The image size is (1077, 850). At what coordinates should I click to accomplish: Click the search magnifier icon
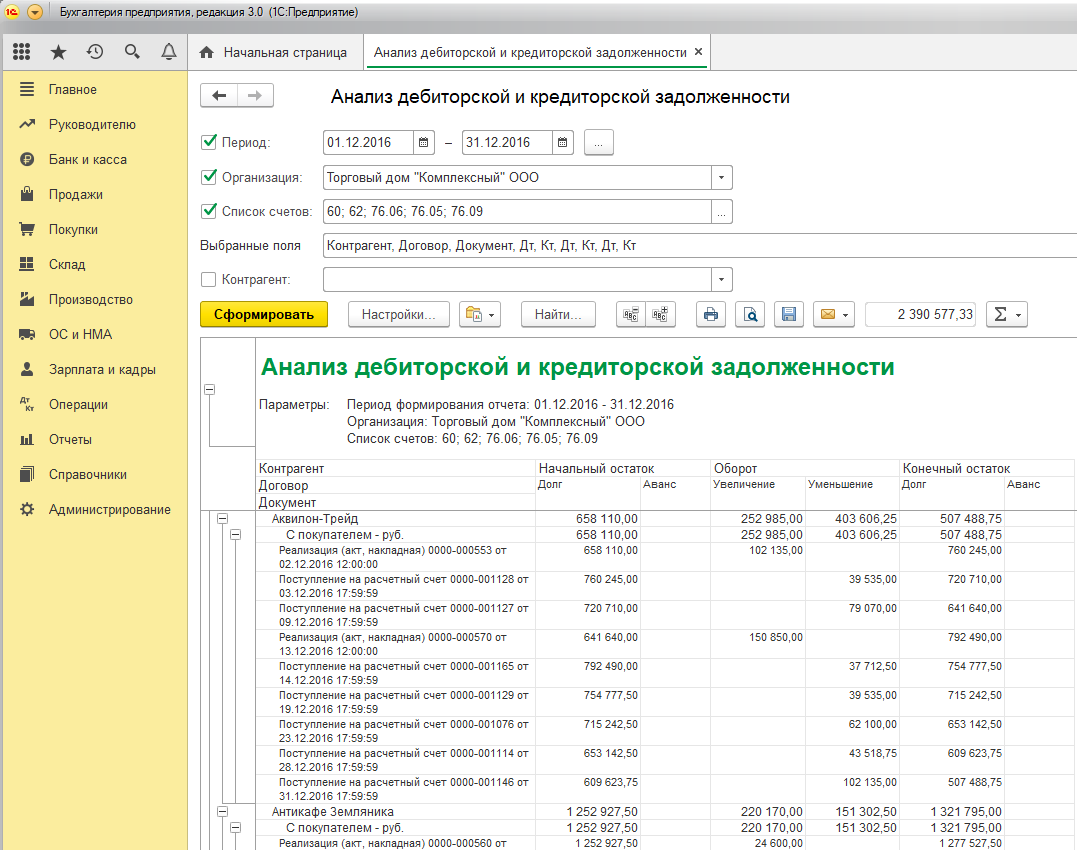click(x=132, y=52)
